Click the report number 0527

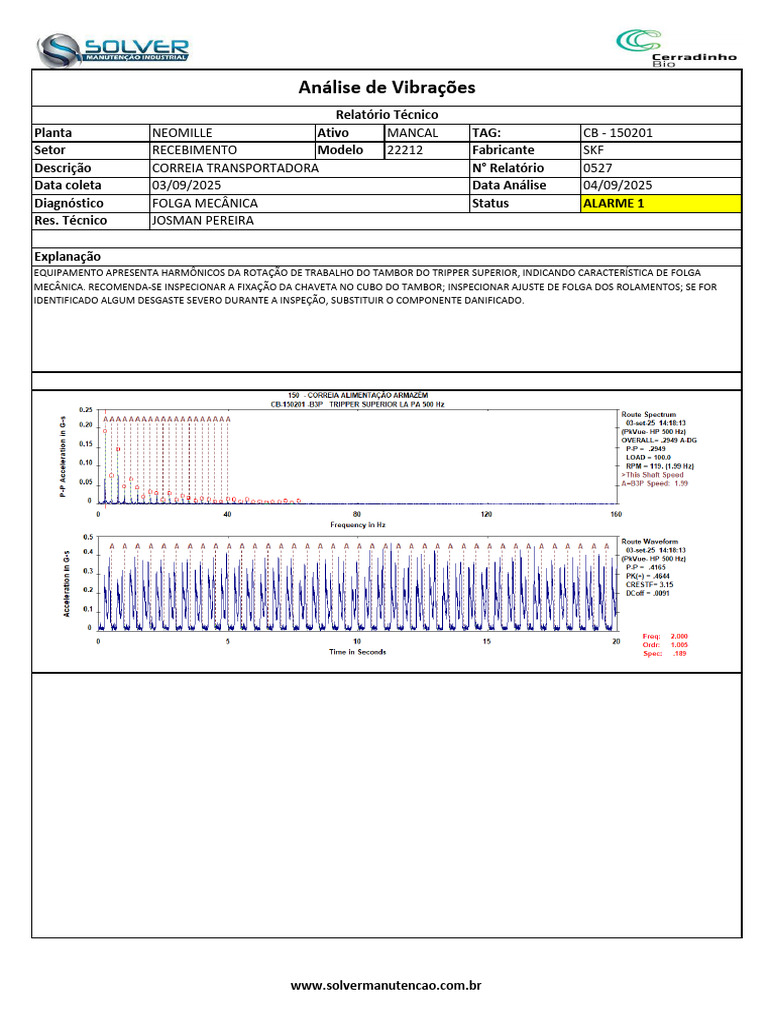point(661,168)
